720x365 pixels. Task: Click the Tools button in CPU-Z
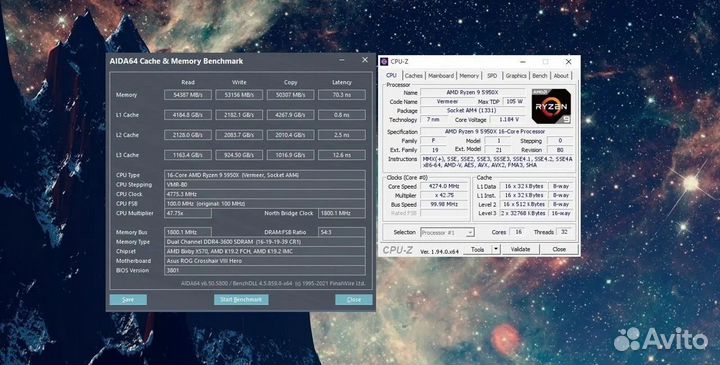click(478, 249)
